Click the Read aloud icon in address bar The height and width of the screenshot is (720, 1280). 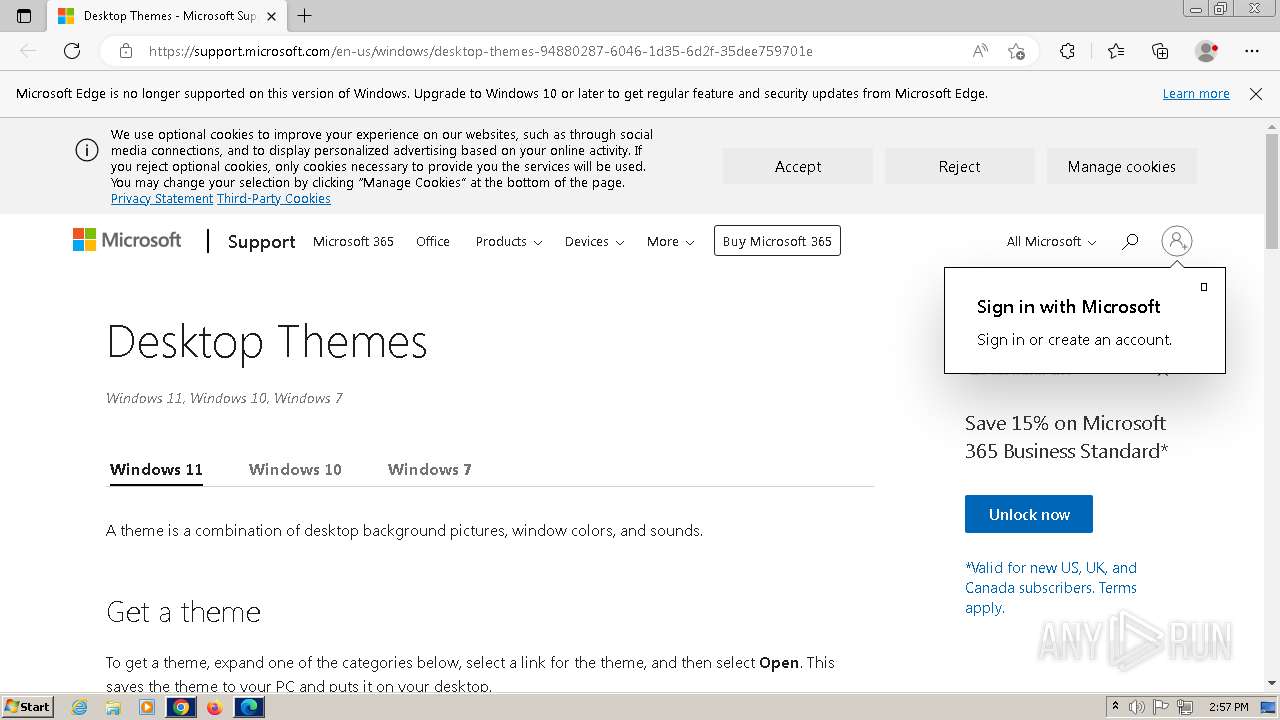pos(980,51)
